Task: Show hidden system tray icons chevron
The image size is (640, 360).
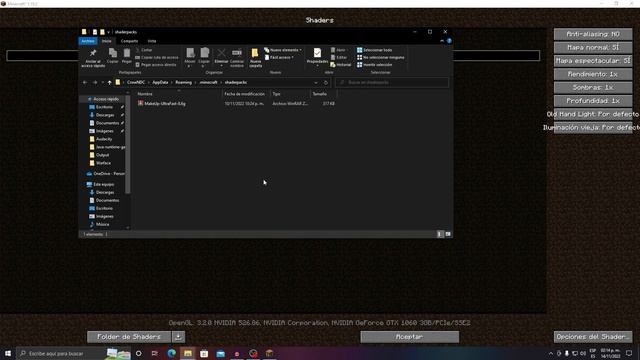Action: (551, 353)
